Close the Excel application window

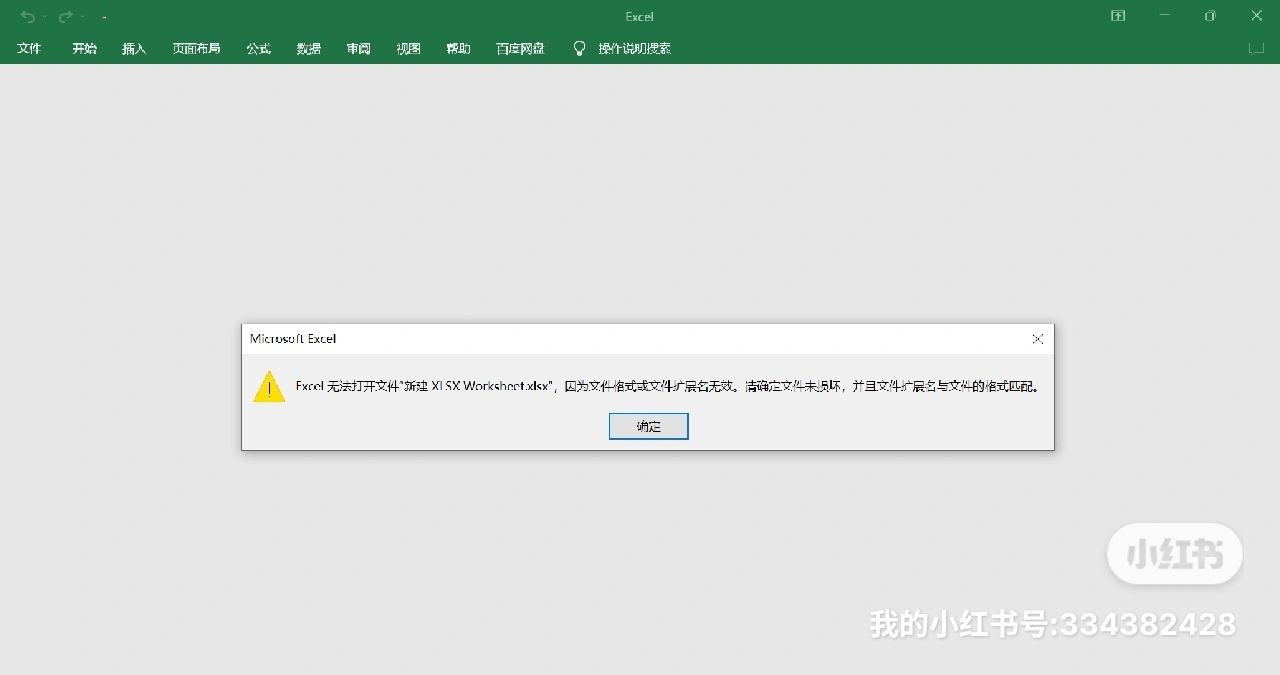tap(1257, 16)
